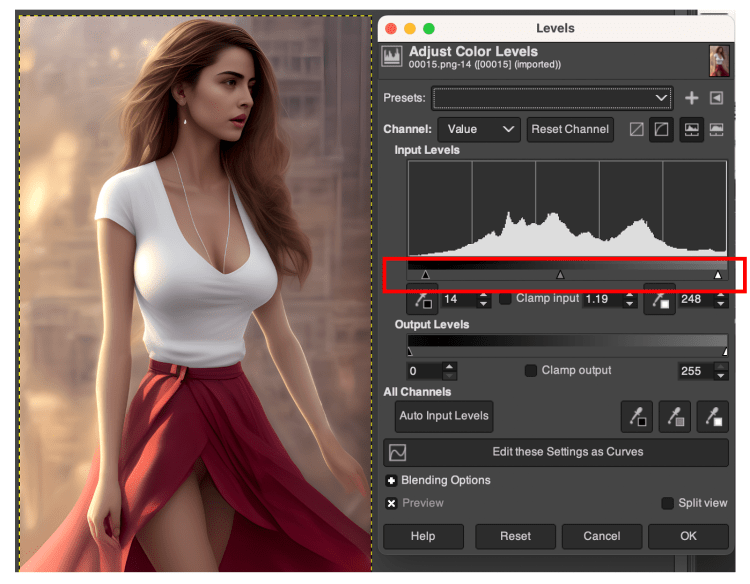Click the curves icon beside Edit these Settings
This screenshot has width=750, height=584.
[x=397, y=452]
